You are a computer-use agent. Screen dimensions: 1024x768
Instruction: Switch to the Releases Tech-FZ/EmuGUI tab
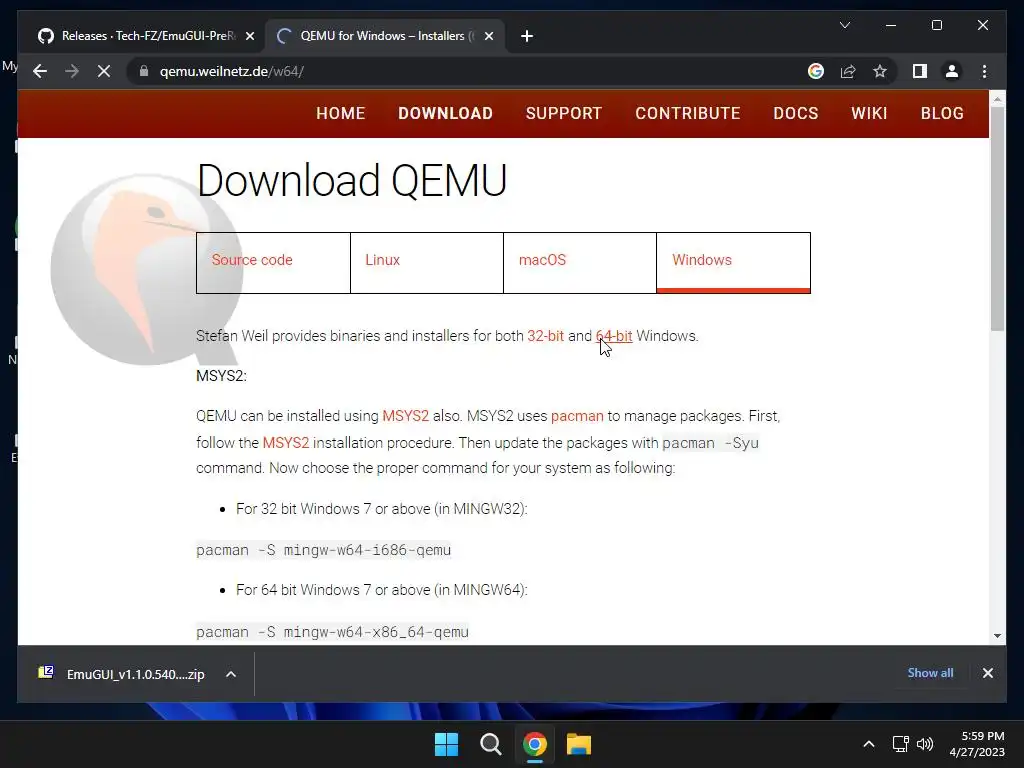(x=146, y=36)
